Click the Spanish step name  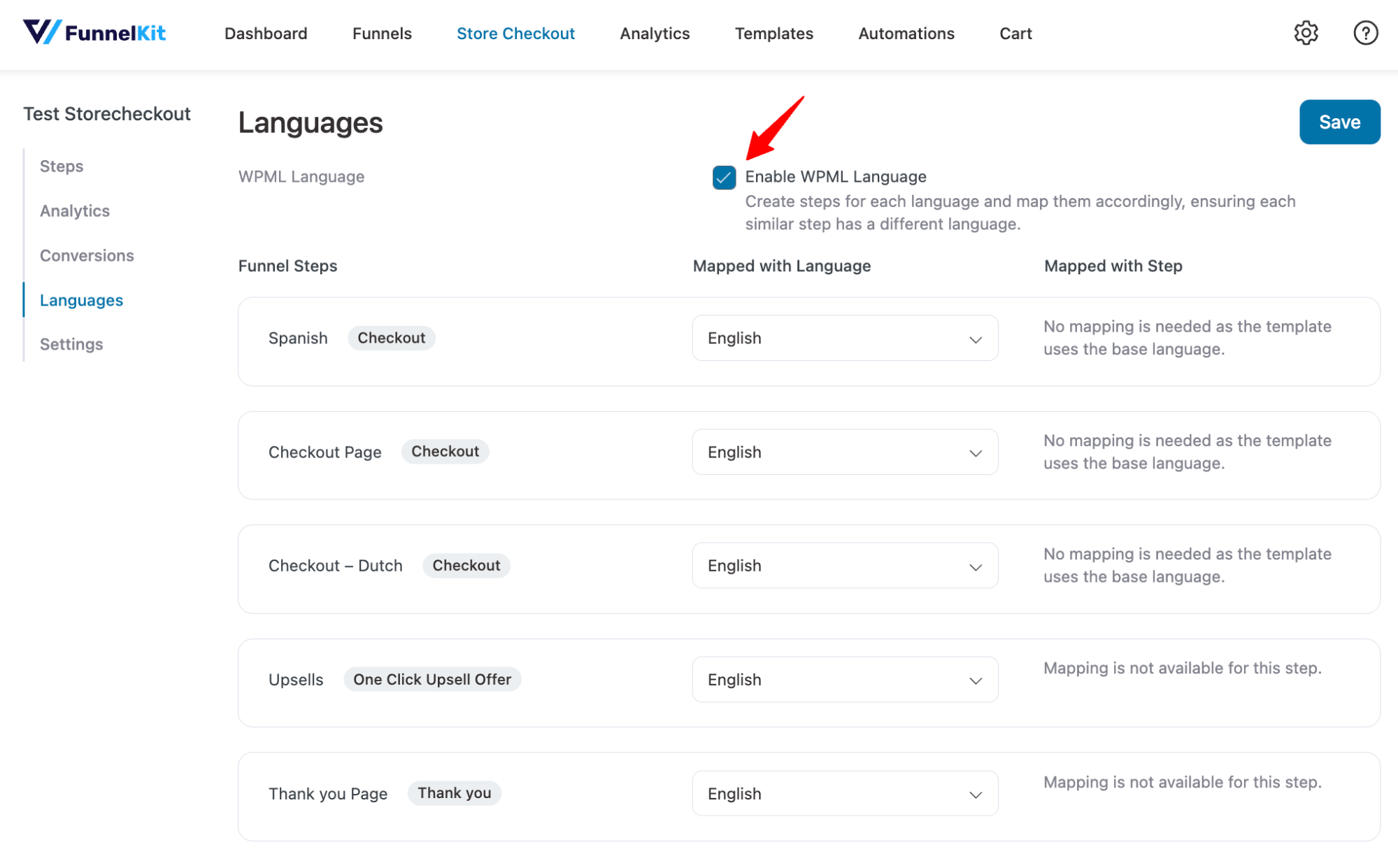click(298, 338)
